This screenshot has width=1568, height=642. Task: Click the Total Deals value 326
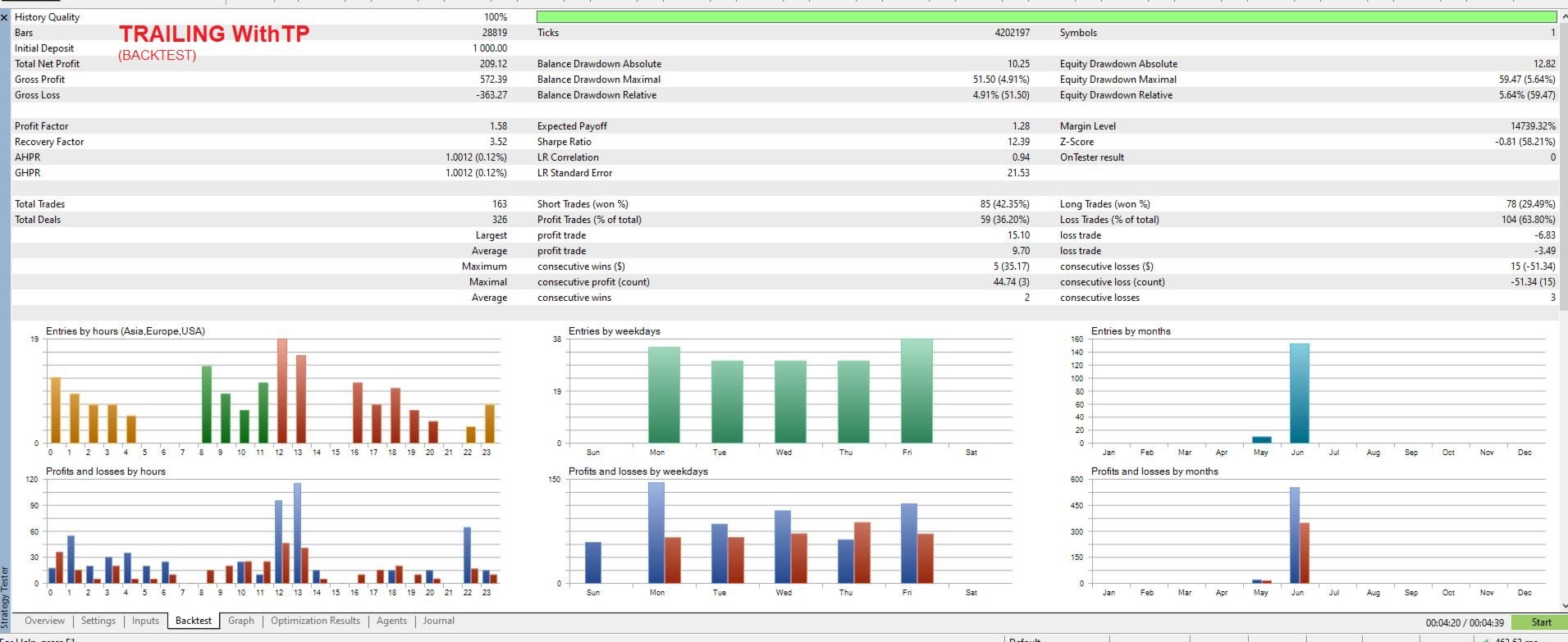click(x=500, y=220)
